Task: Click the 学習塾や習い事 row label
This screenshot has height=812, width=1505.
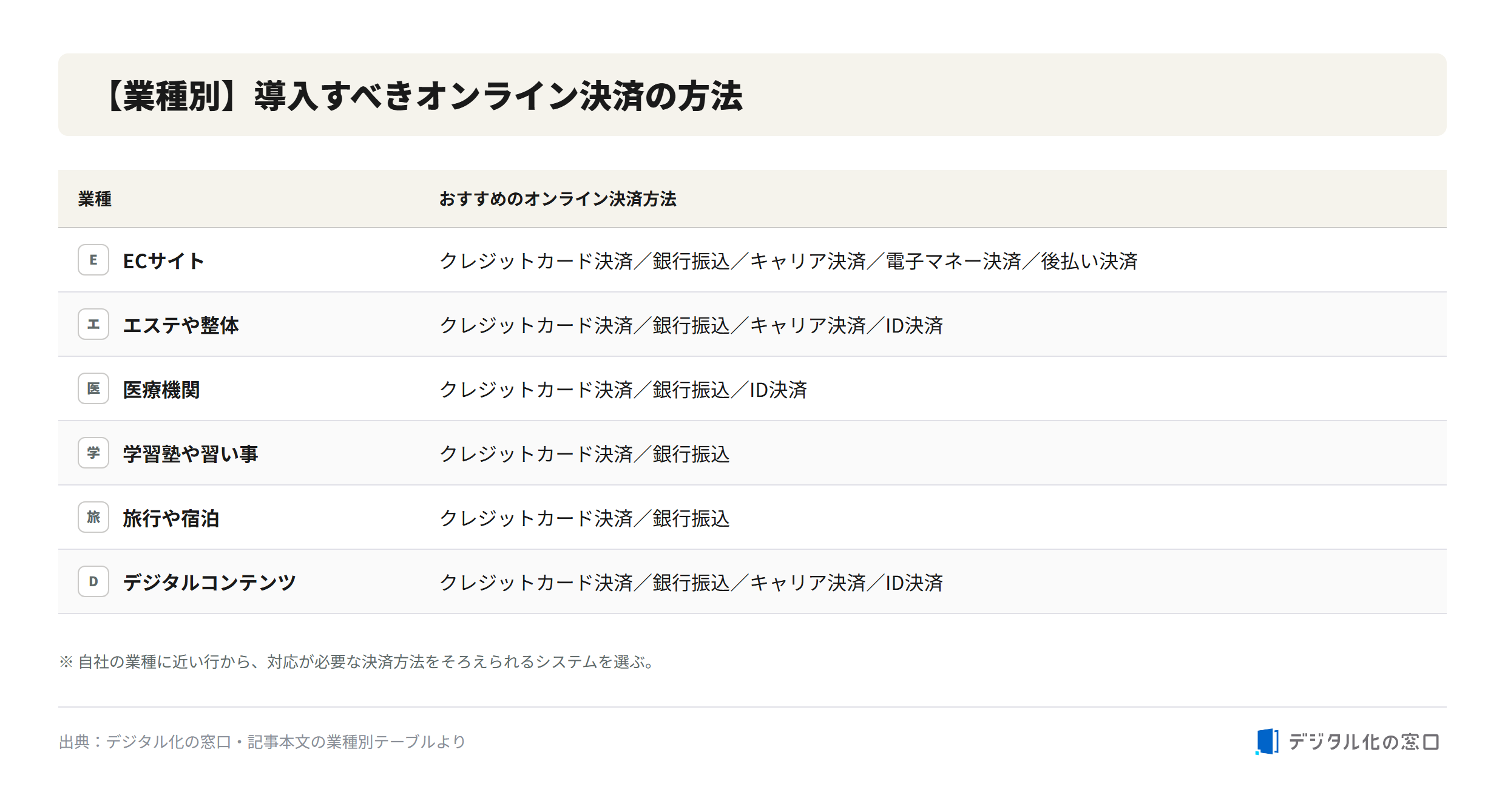Action: pos(191,454)
